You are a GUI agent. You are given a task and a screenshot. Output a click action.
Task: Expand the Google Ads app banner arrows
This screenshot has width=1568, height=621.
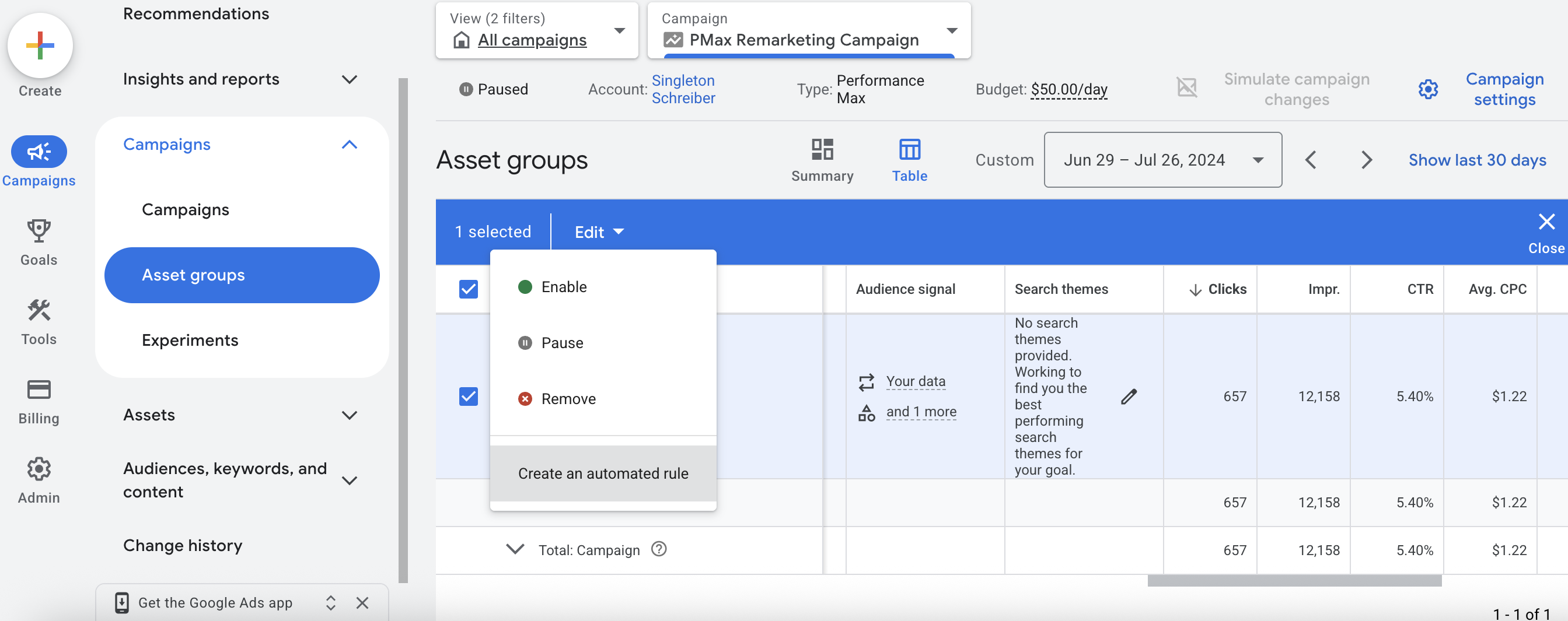pyautogui.click(x=330, y=603)
